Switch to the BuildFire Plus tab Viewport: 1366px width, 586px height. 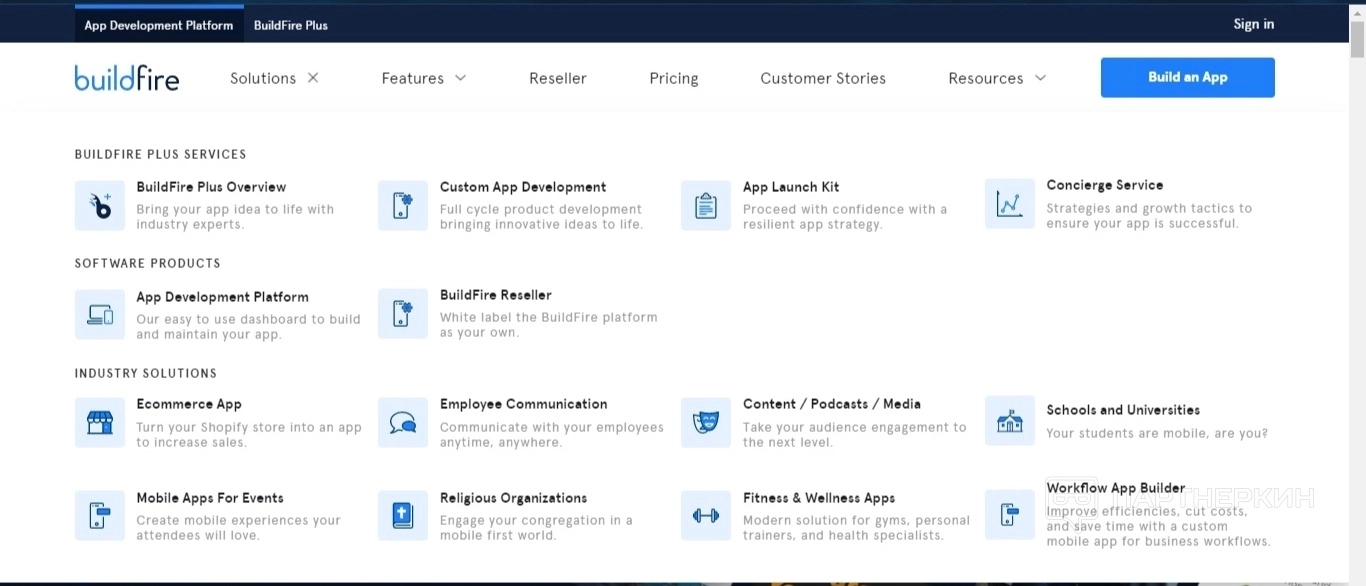click(x=291, y=25)
